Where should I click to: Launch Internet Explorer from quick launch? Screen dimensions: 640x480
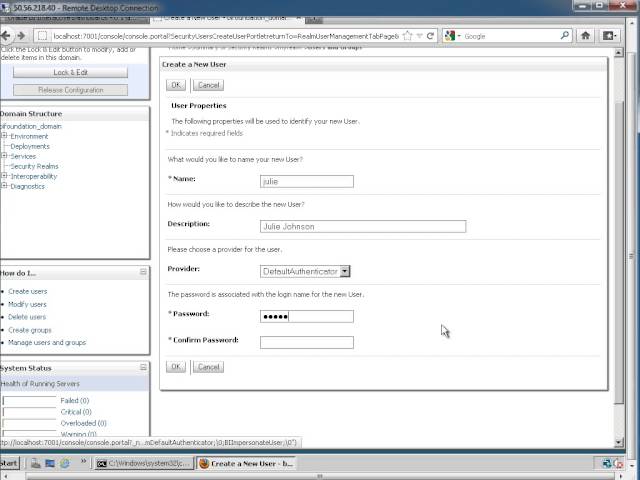[64, 463]
